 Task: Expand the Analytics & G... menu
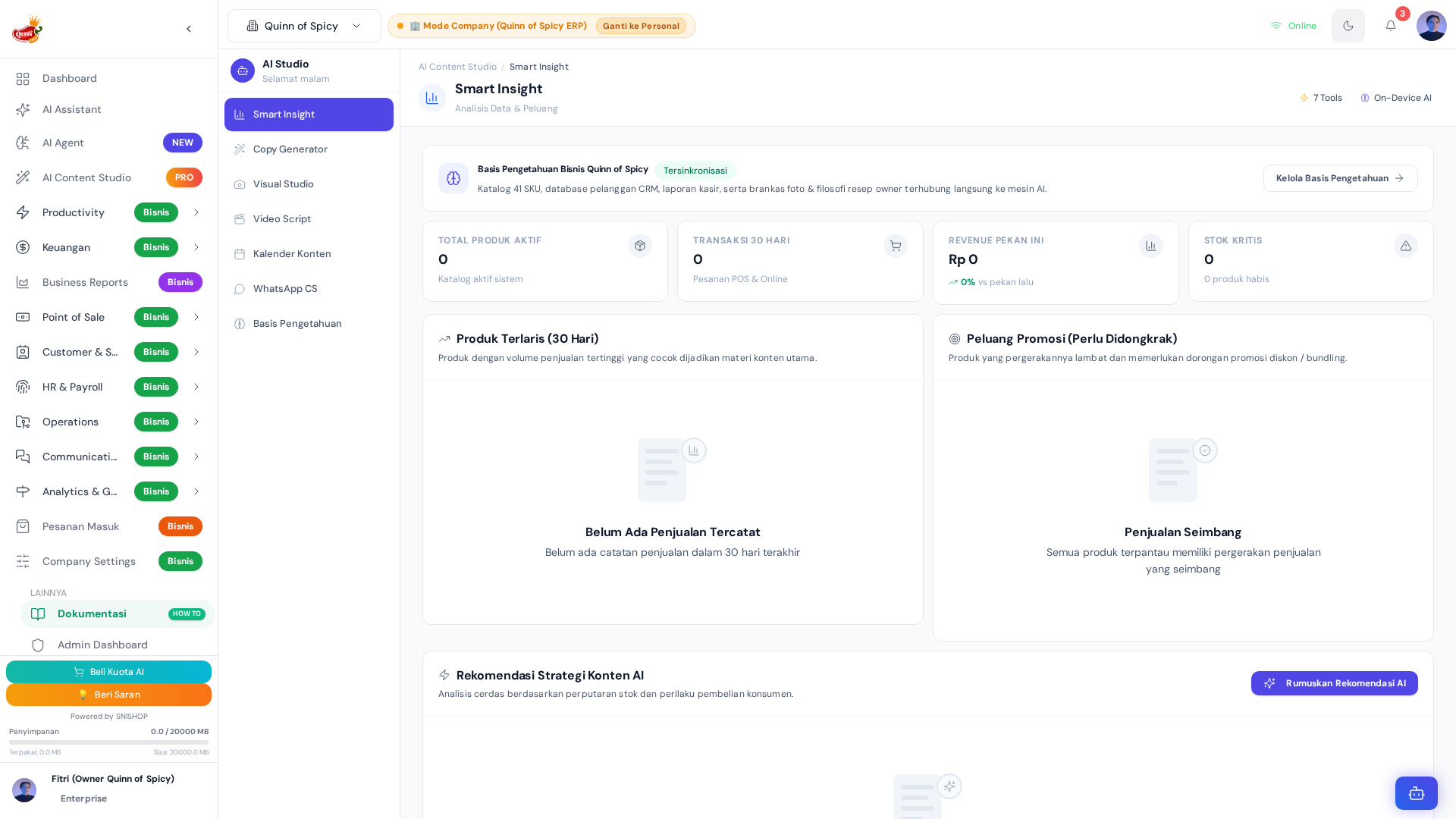pos(196,491)
